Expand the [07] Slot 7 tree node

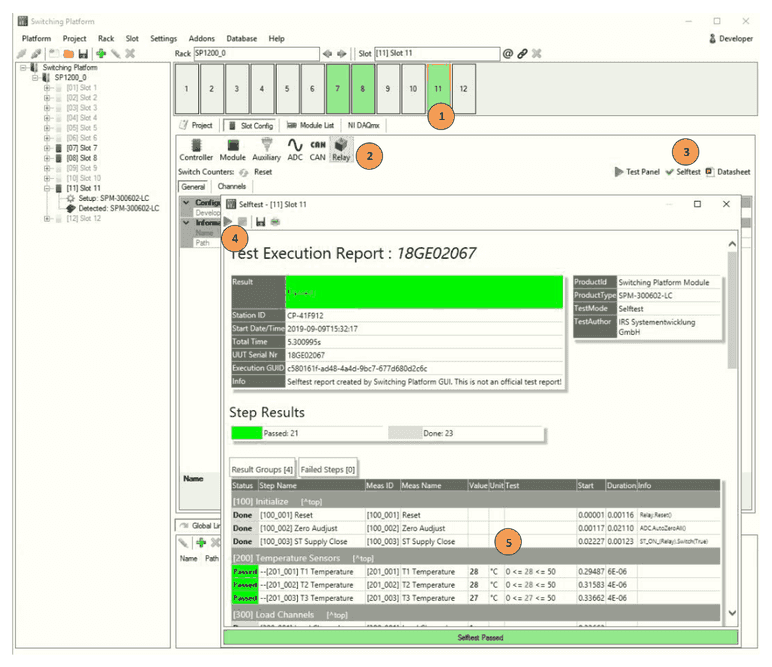47,148
